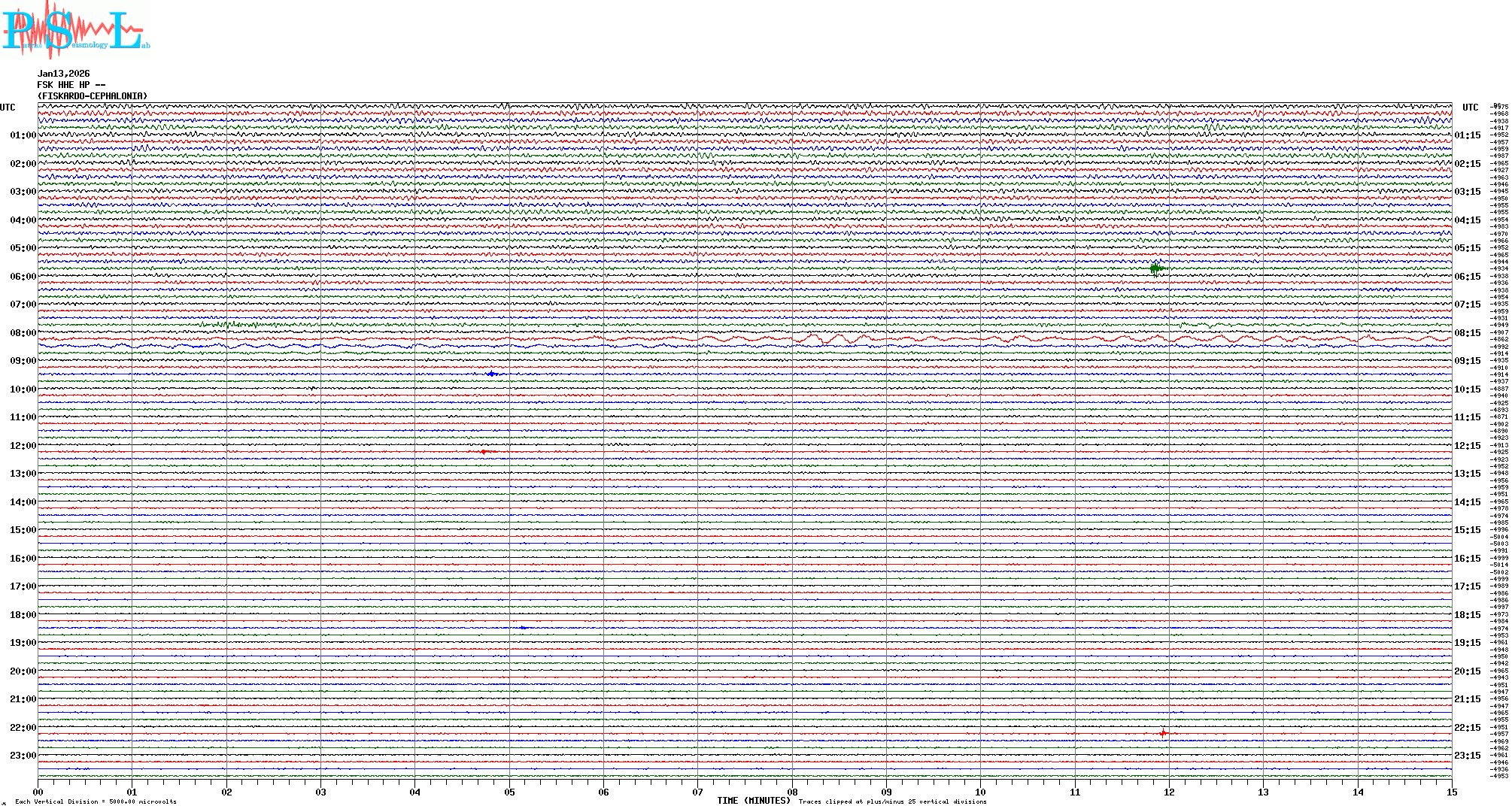The image size is (1512, 812).
Task: Click the small red event on the 12:00 trace
Action: (x=484, y=452)
